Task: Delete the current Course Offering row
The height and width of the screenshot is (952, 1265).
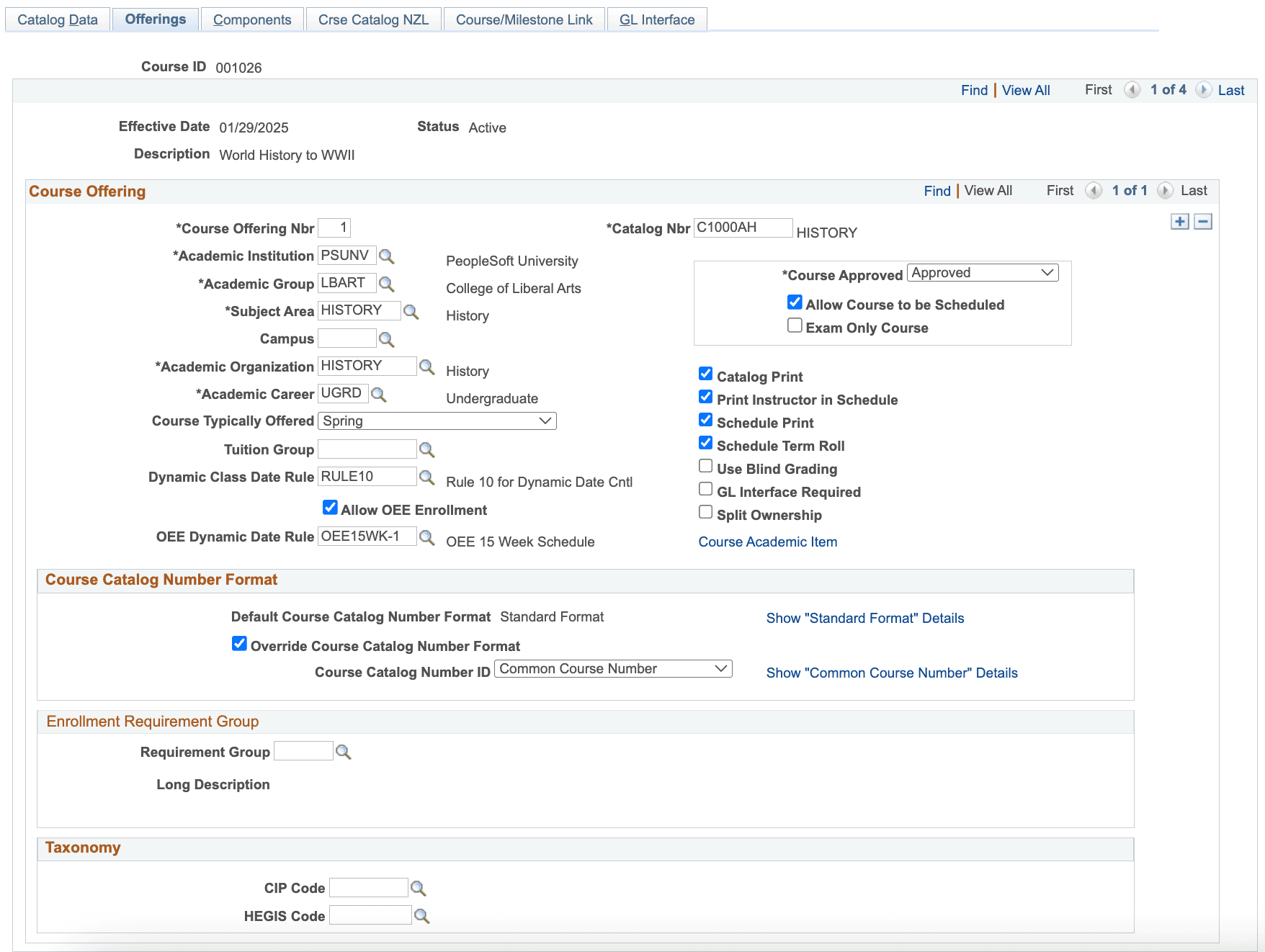Action: click(x=1203, y=222)
